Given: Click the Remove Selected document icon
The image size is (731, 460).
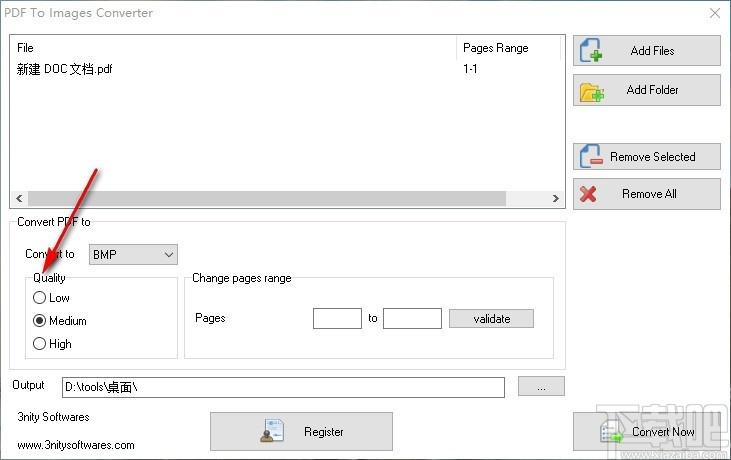Looking at the screenshot, I should (591, 156).
